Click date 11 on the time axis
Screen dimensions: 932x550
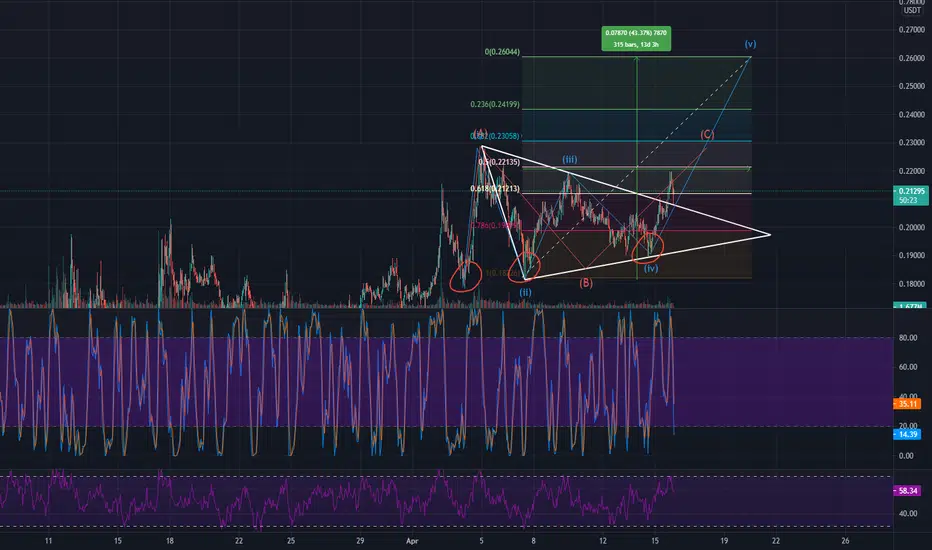49,541
